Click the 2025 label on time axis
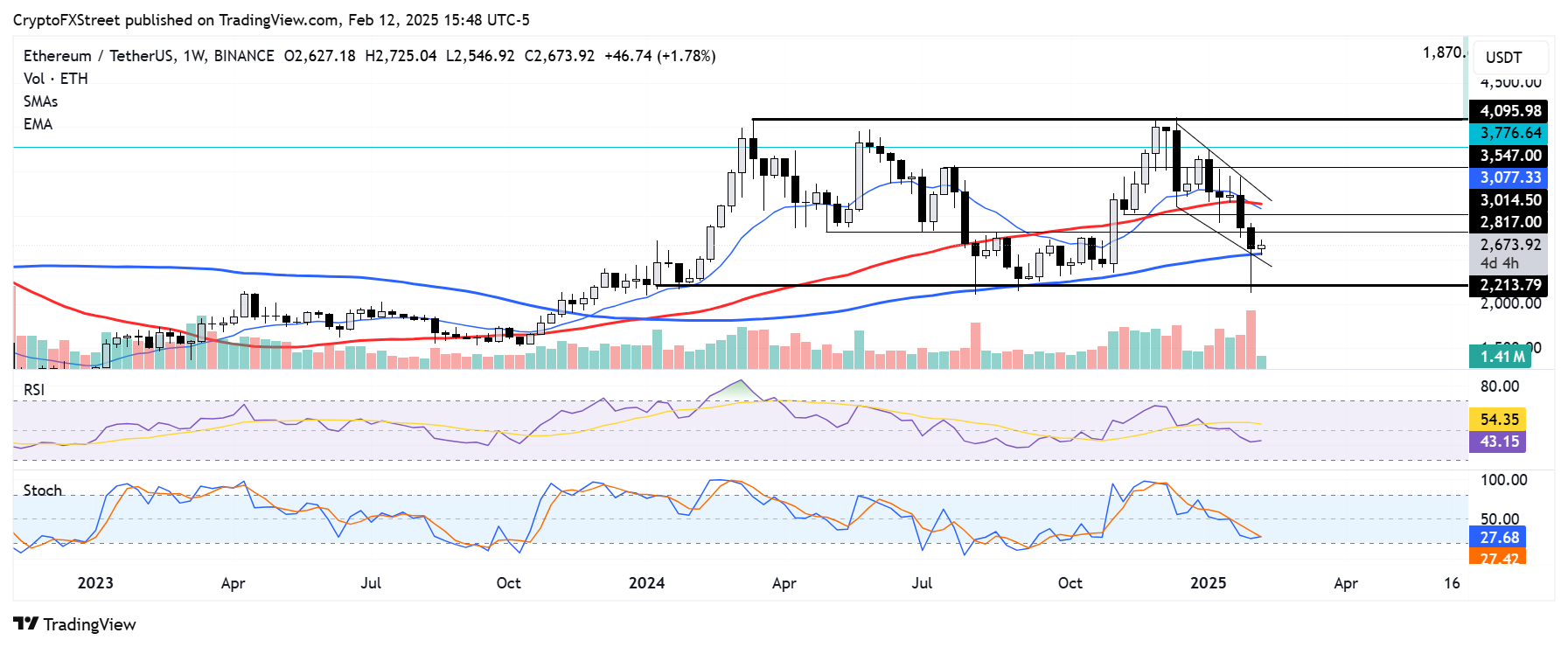Image resolution: width=1568 pixels, height=647 pixels. click(1208, 583)
